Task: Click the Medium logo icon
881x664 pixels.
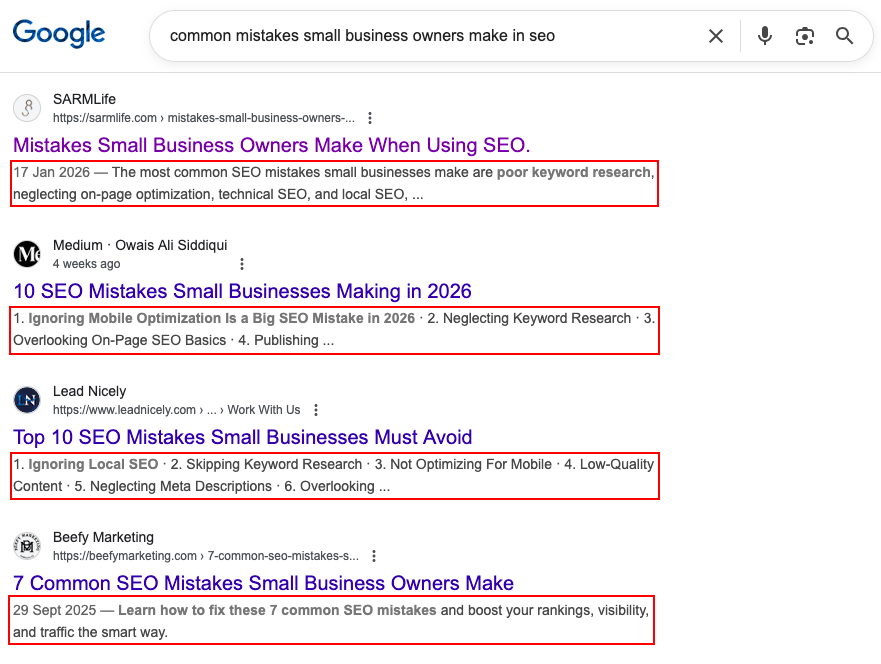Action: (27, 254)
